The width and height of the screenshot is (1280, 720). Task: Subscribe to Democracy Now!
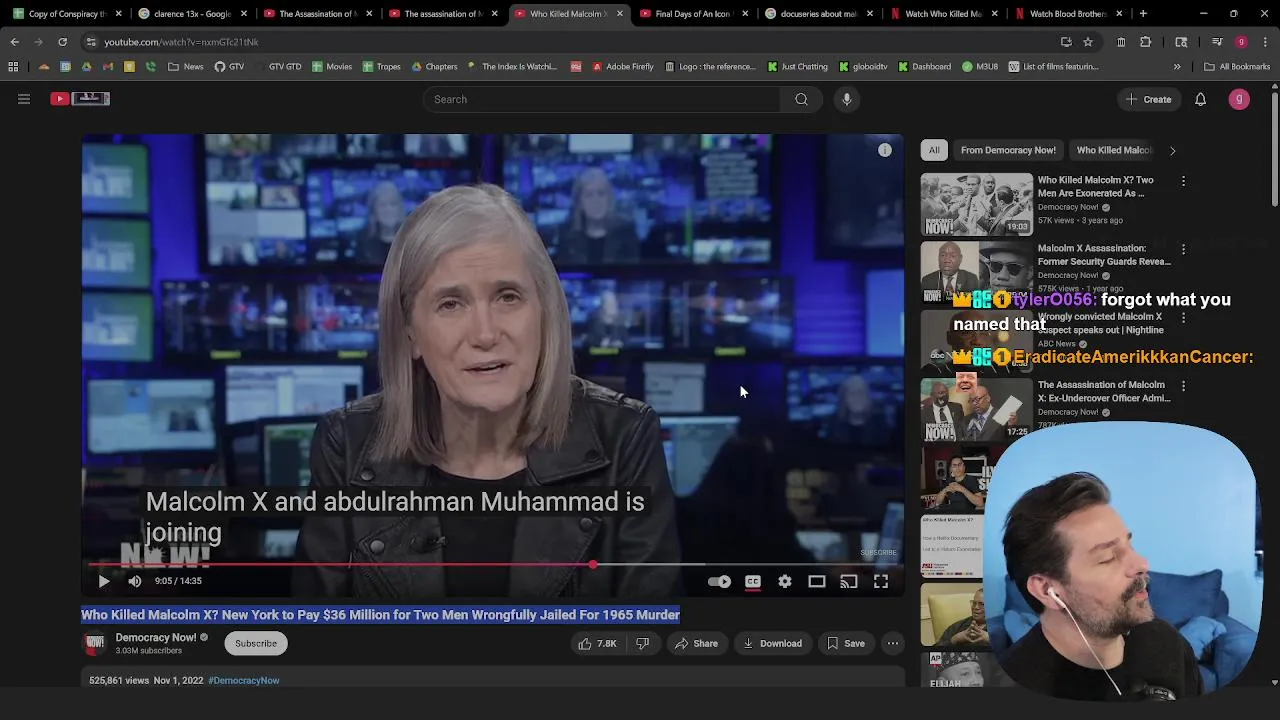256,644
